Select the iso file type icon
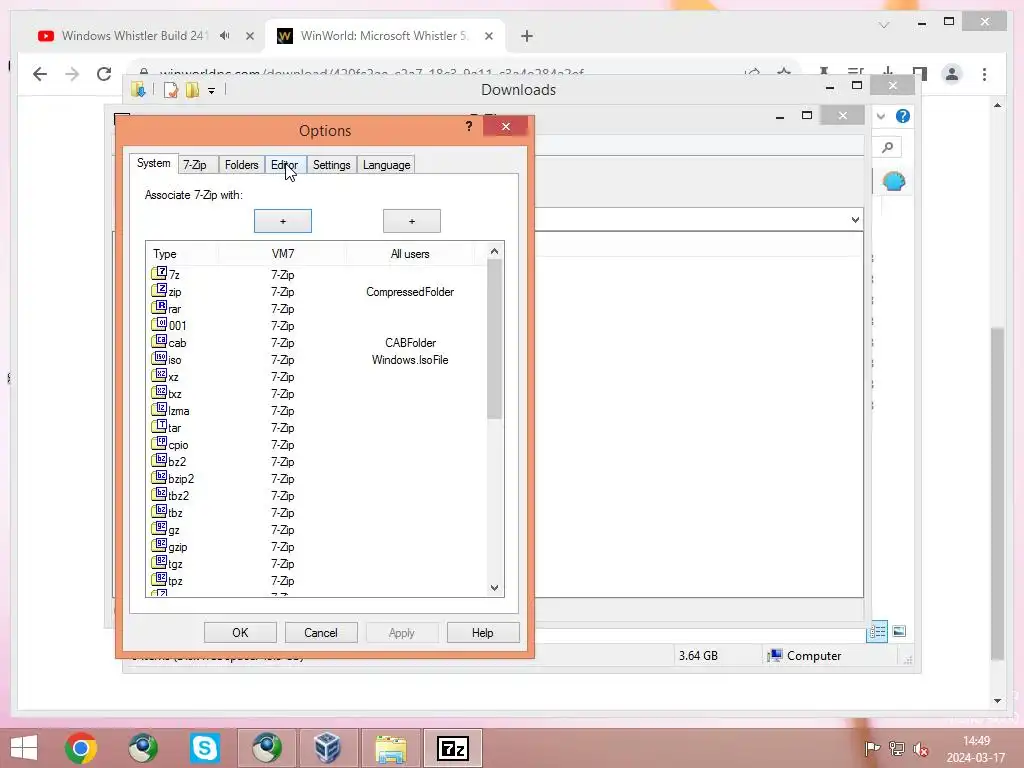The image size is (1024, 768). pyautogui.click(x=159, y=358)
